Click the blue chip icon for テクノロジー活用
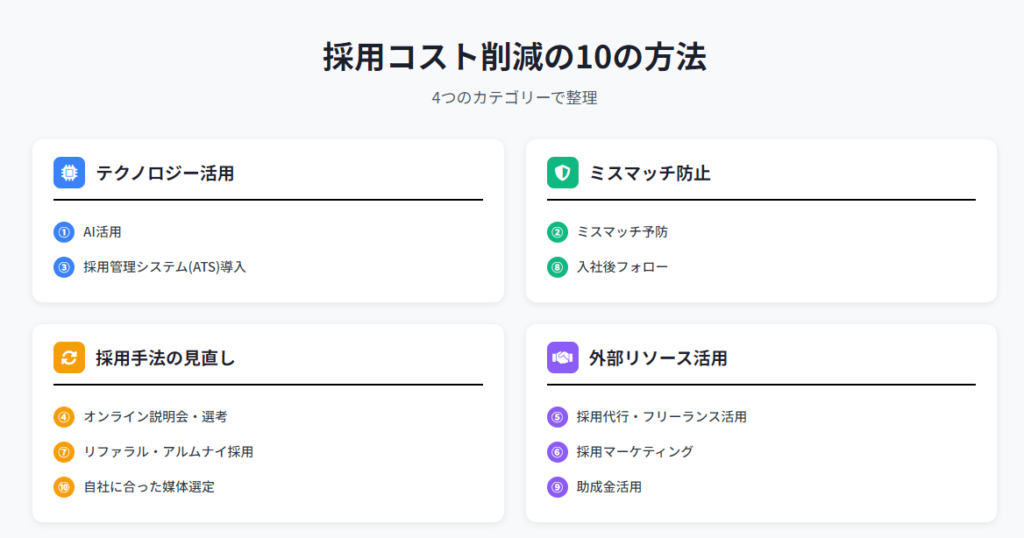The image size is (1024, 538). (69, 173)
